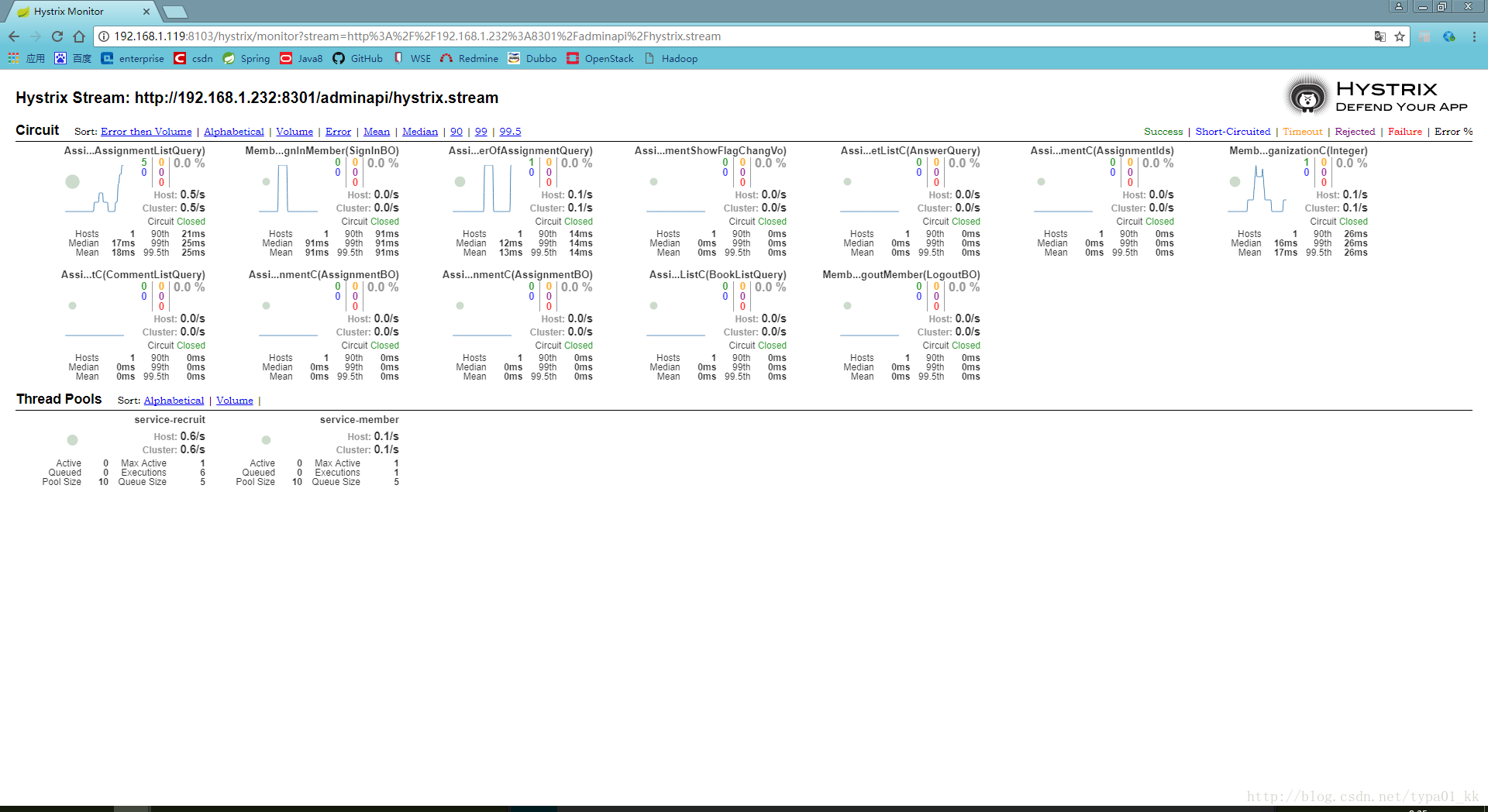Click the Memb...gnInMember(SignInBO) circuit title
This screenshot has width=1488, height=812.
pyautogui.click(x=322, y=150)
